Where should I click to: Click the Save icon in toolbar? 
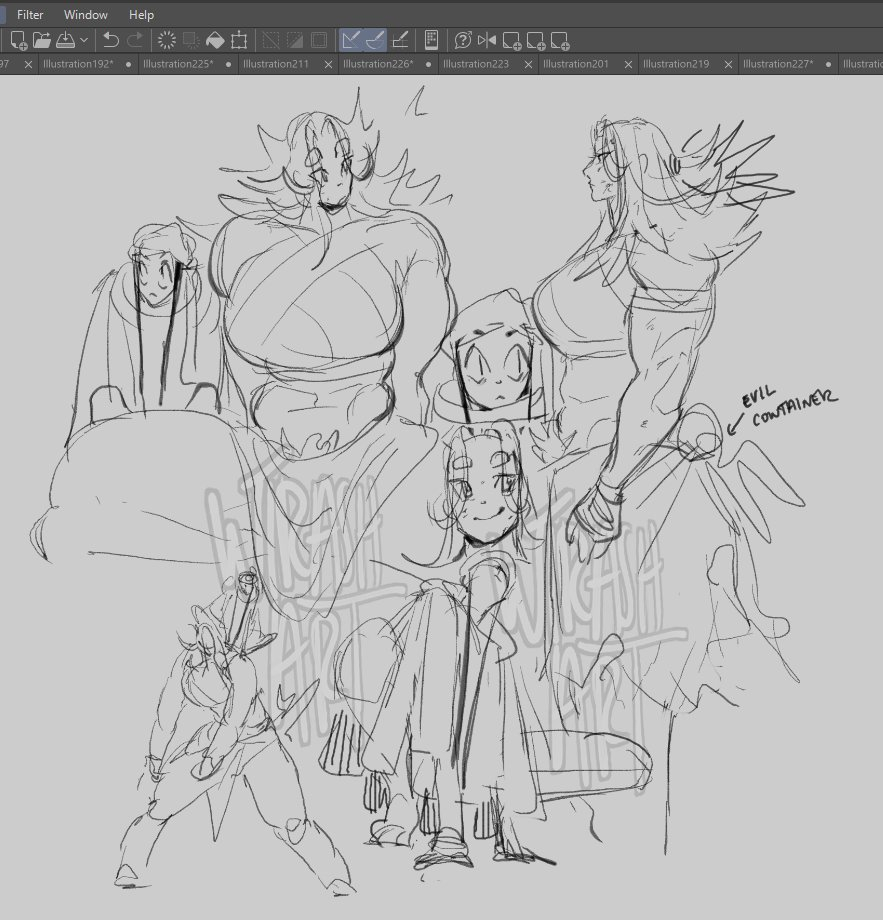coord(65,40)
